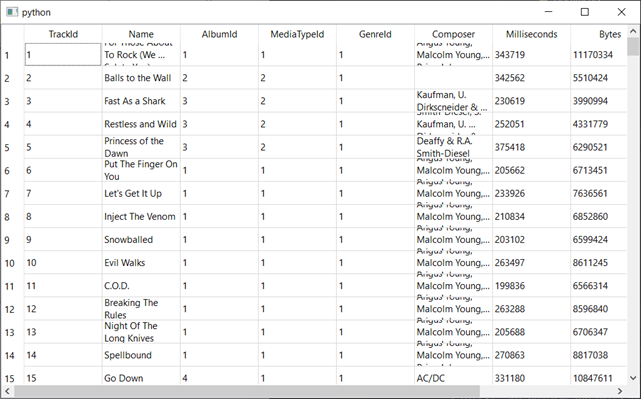Click the 'Breaking The Rules' cell
The width and height of the screenshot is (641, 399).
[141, 309]
